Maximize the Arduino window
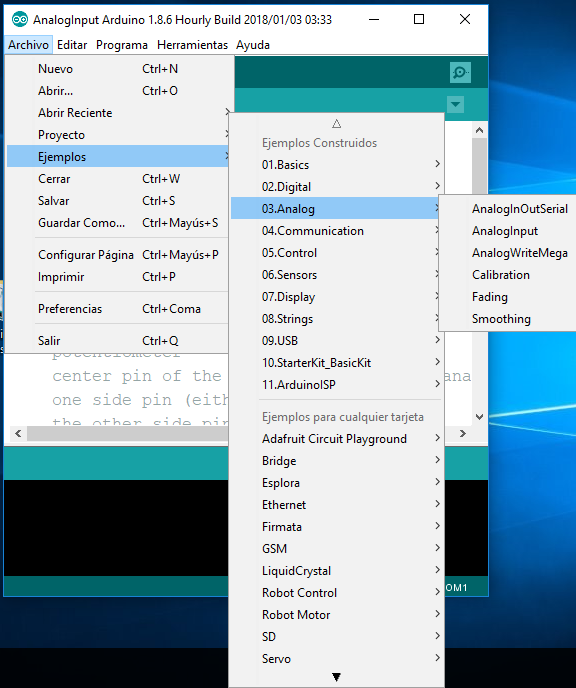This screenshot has height=688, width=576. [419, 19]
